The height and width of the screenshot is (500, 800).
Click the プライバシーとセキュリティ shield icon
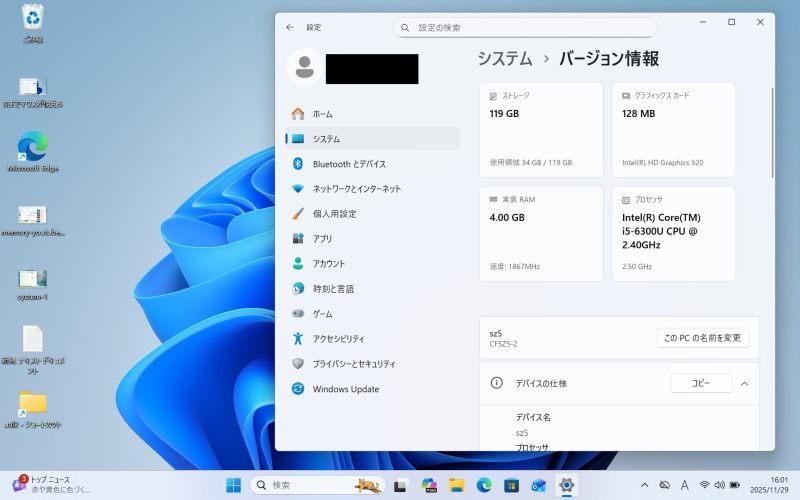(298, 364)
